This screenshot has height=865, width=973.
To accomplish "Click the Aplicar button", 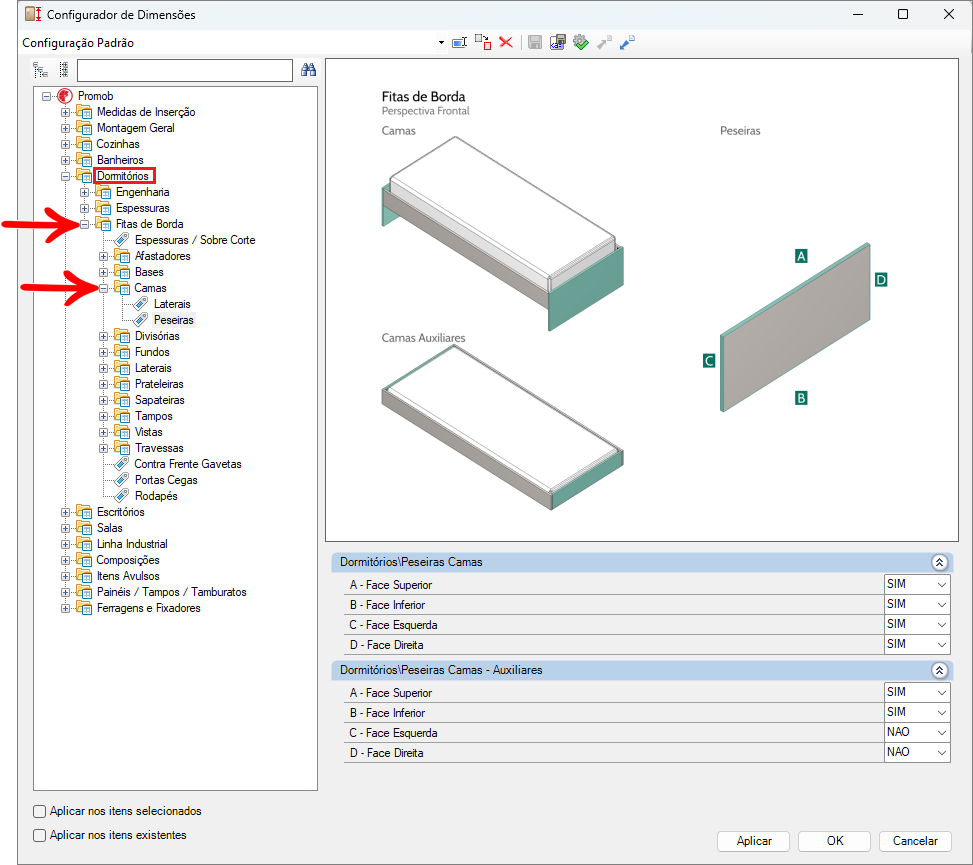I will coord(753,841).
